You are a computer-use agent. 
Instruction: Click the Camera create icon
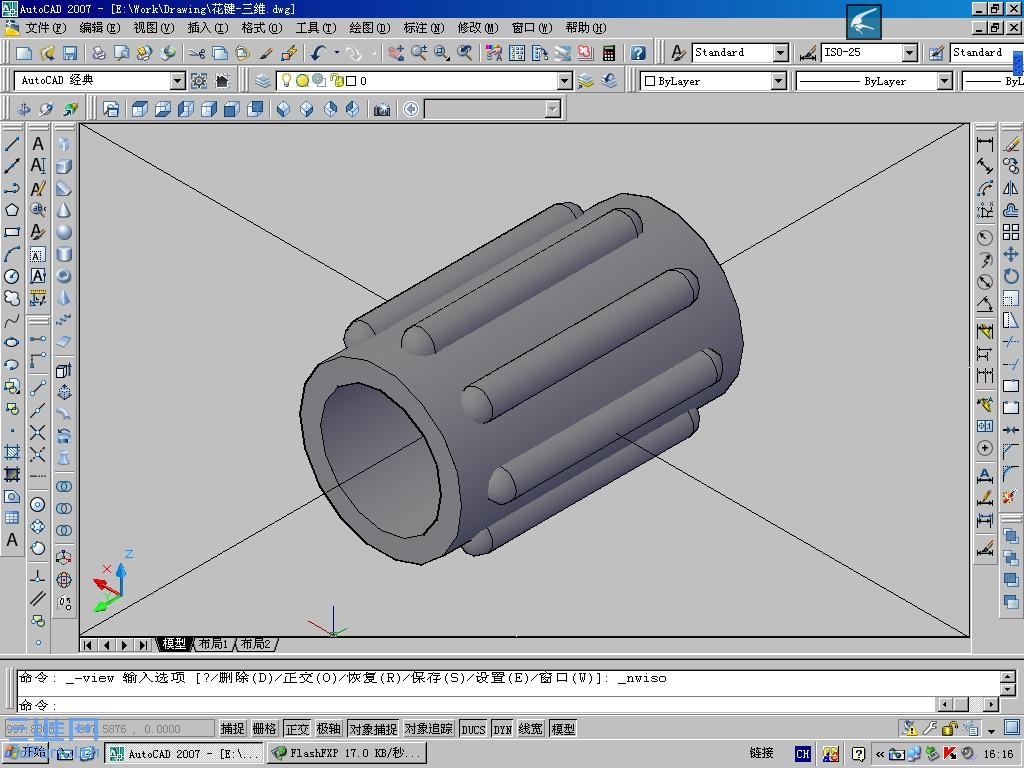click(x=382, y=109)
